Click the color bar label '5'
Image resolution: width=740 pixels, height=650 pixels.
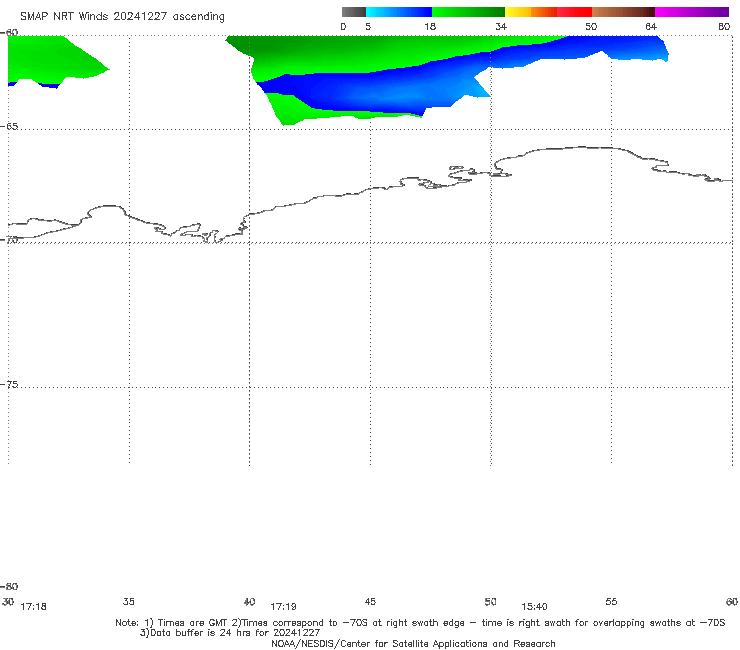pos(368,27)
